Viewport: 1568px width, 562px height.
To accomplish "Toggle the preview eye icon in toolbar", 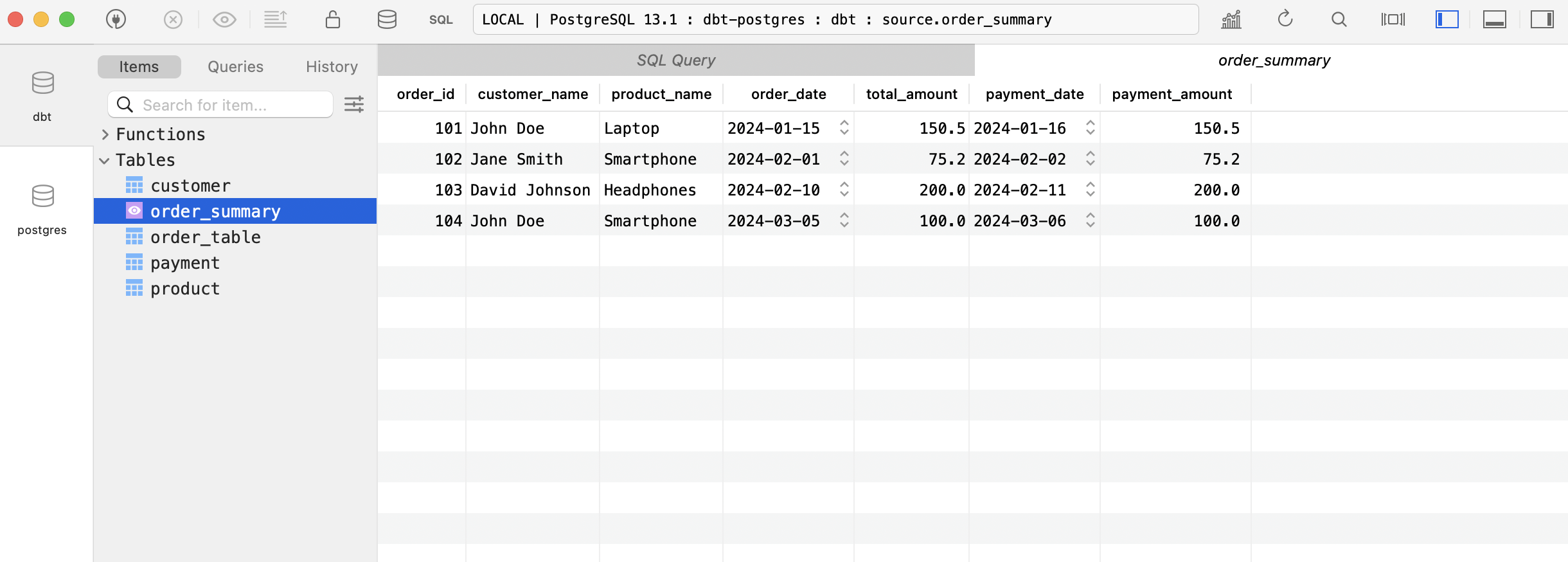I will click(x=224, y=19).
